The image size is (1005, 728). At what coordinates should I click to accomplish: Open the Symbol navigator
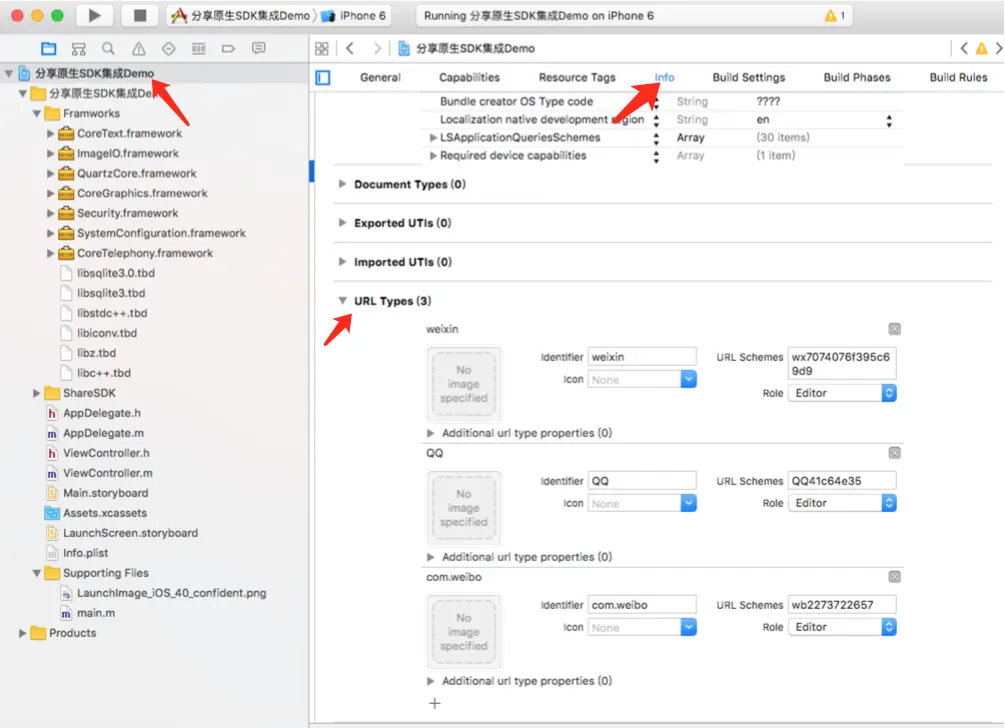79,49
